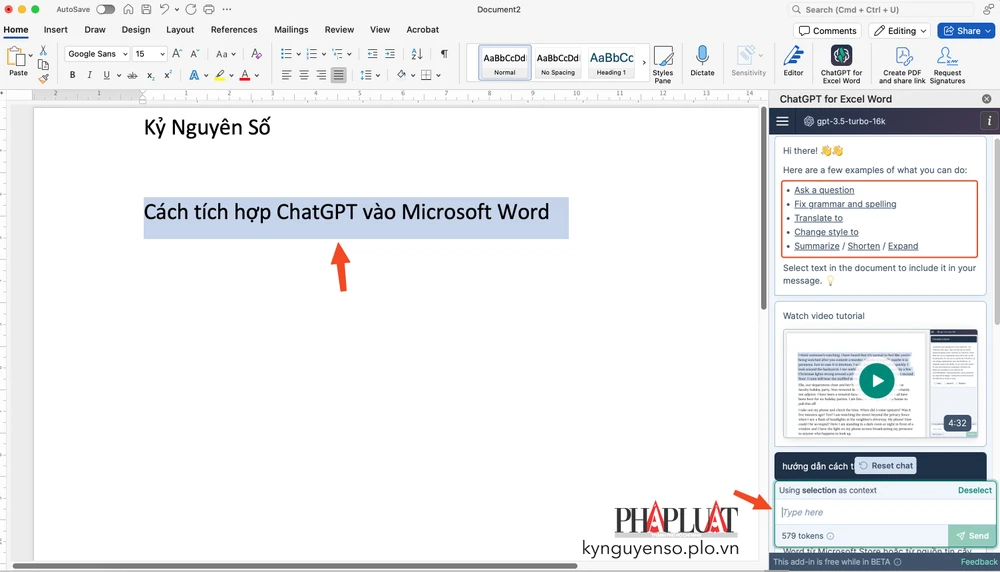Image resolution: width=1000 pixels, height=572 pixels.
Task: Open Editing mode dropdown
Action: (x=900, y=31)
